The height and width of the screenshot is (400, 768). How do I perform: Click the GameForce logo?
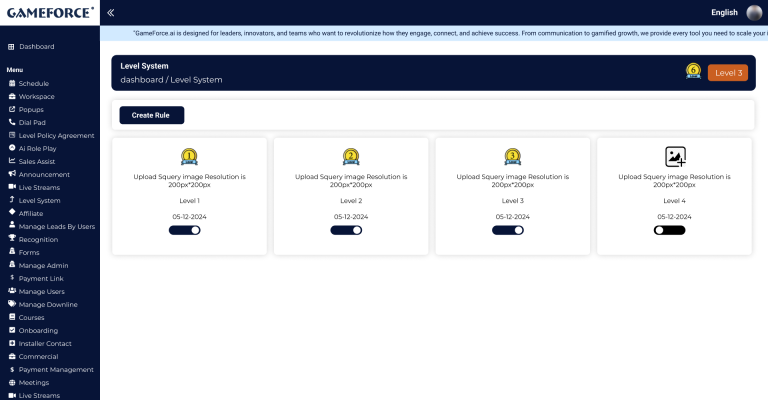(x=48, y=12)
